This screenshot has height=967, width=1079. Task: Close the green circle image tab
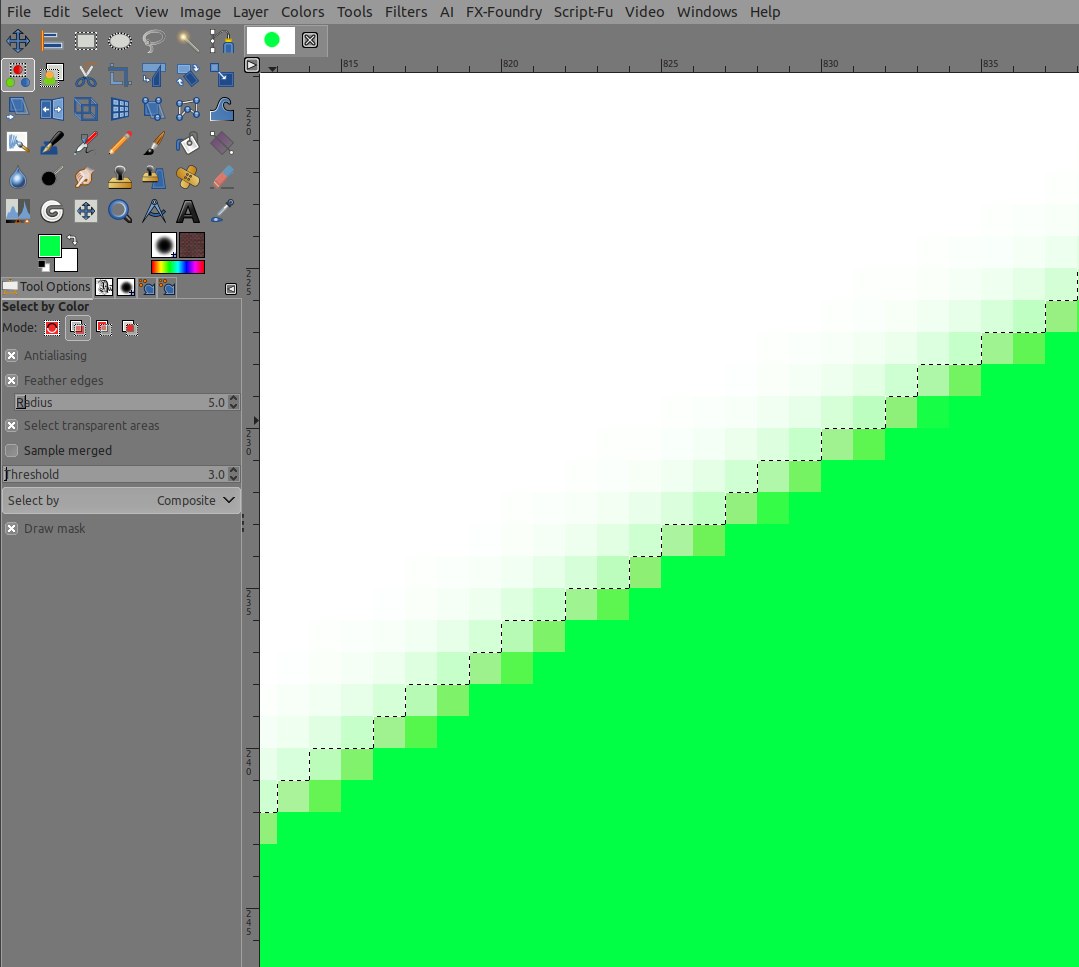310,41
